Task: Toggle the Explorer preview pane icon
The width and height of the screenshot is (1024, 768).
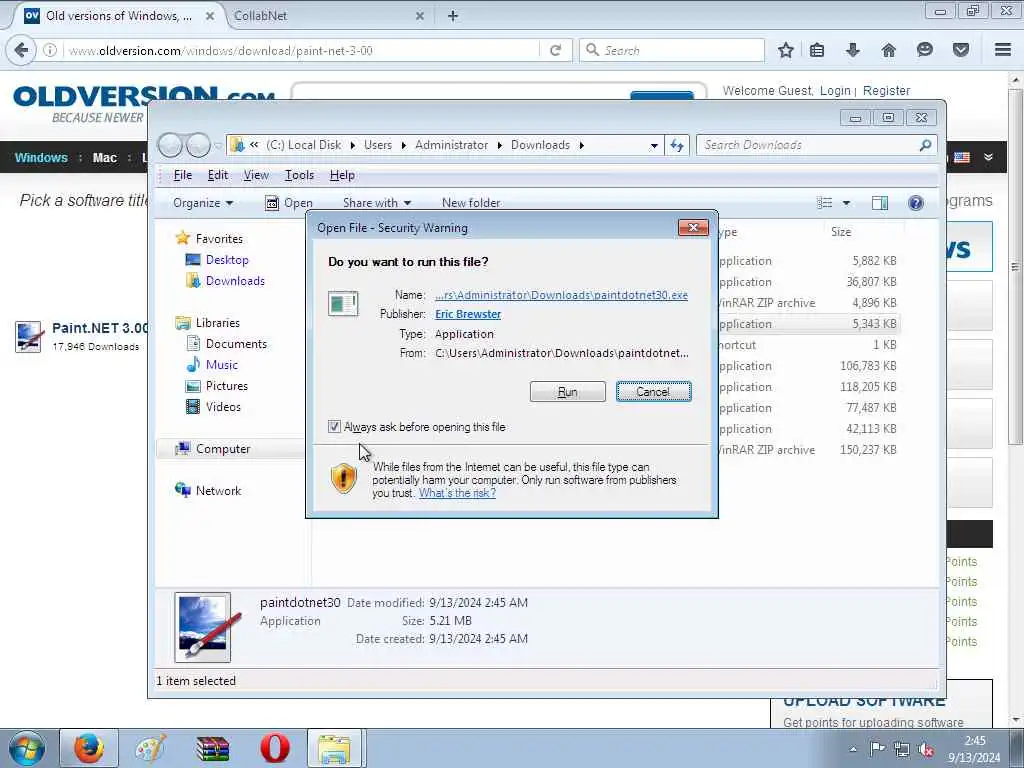Action: pyautogui.click(x=880, y=202)
